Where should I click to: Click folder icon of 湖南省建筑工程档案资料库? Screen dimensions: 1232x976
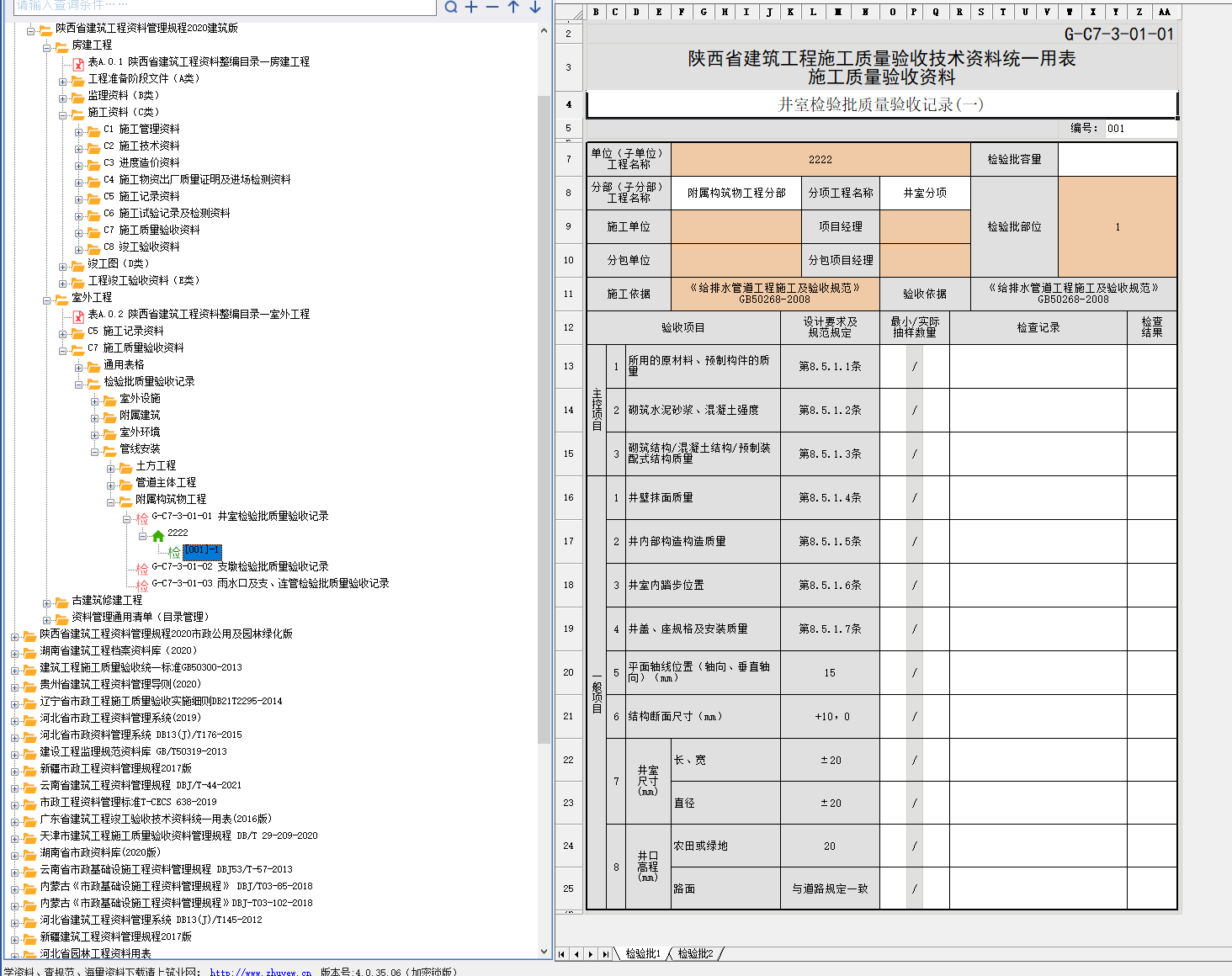click(x=29, y=651)
